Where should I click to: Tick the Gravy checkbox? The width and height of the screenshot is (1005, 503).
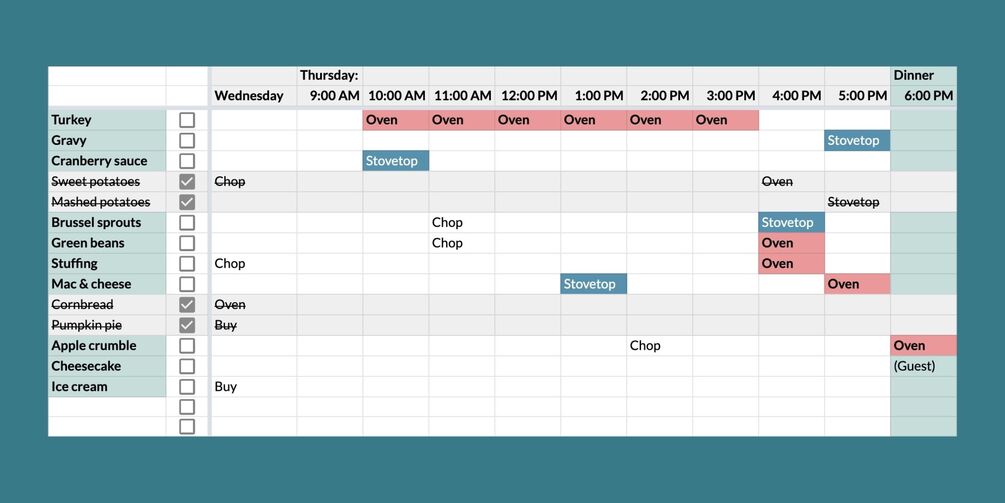click(x=187, y=140)
